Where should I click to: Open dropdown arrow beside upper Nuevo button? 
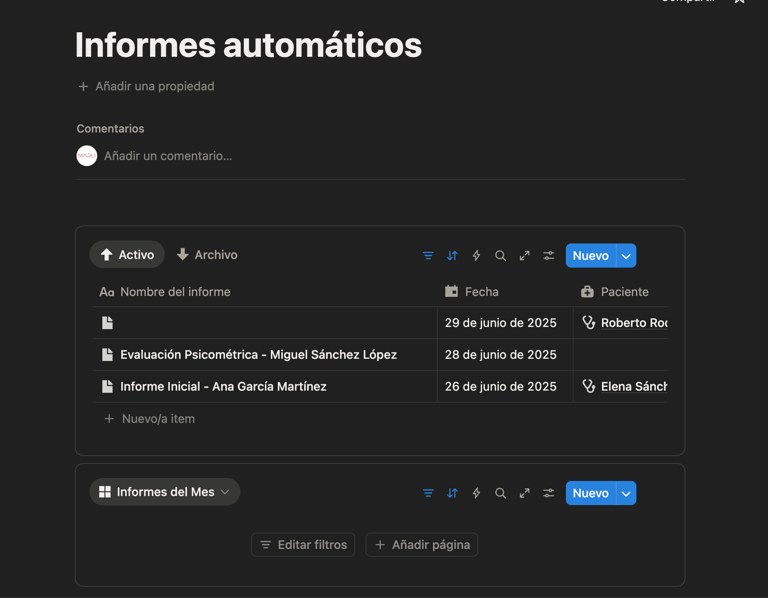[626, 256]
